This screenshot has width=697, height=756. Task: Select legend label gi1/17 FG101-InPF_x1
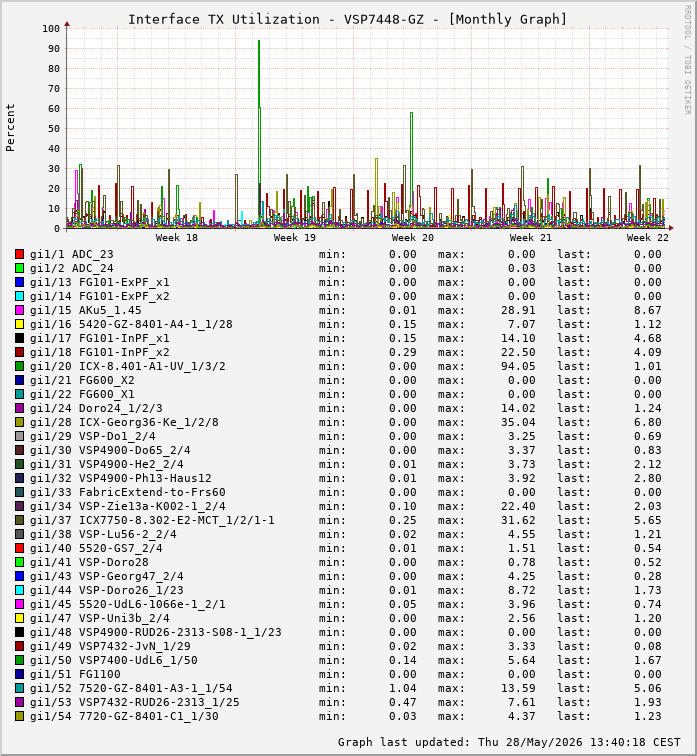pos(99,338)
